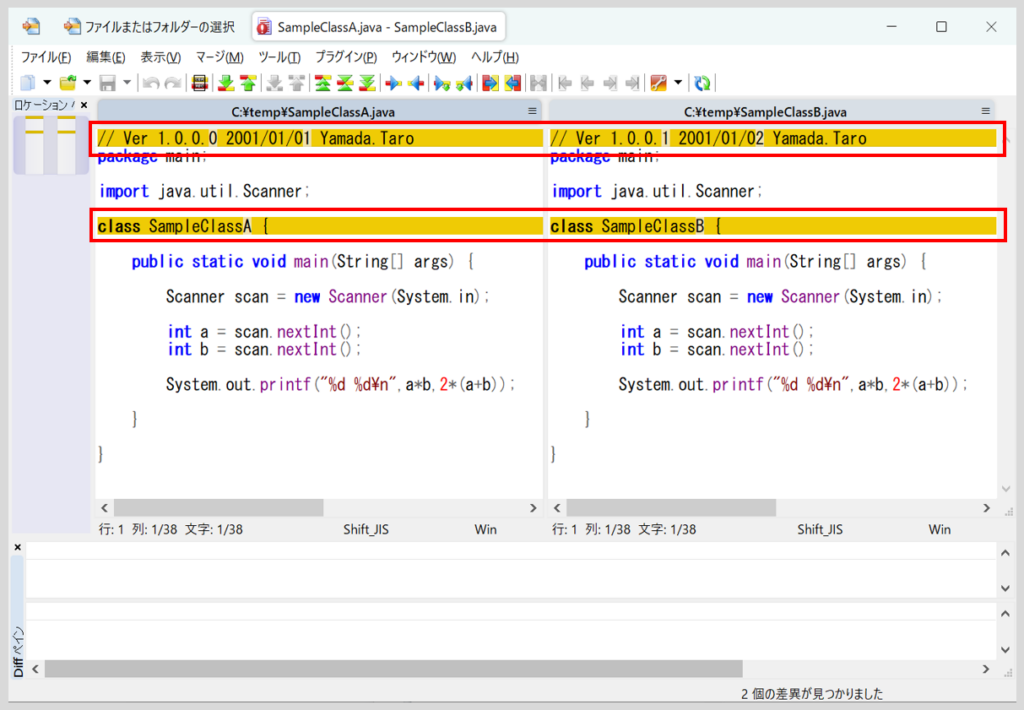Open the ツール(T) menu
1024x710 pixels.
[280, 57]
